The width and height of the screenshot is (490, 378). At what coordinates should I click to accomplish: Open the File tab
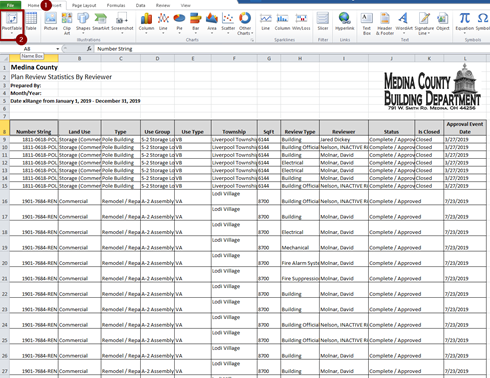click(10, 5)
